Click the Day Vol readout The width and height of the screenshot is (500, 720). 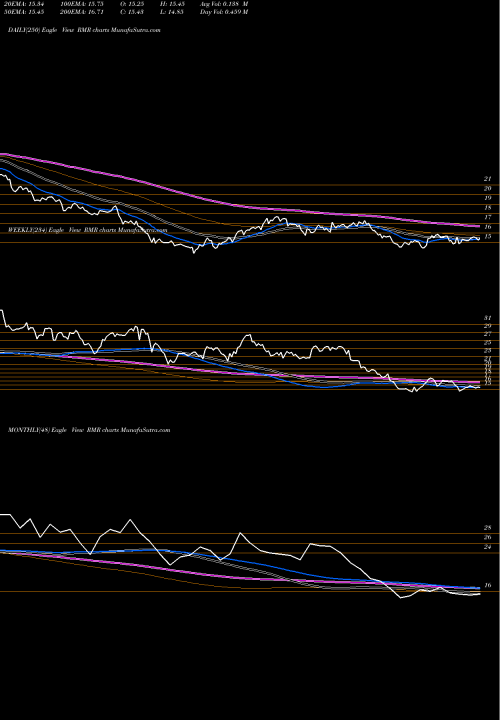click(x=224, y=12)
